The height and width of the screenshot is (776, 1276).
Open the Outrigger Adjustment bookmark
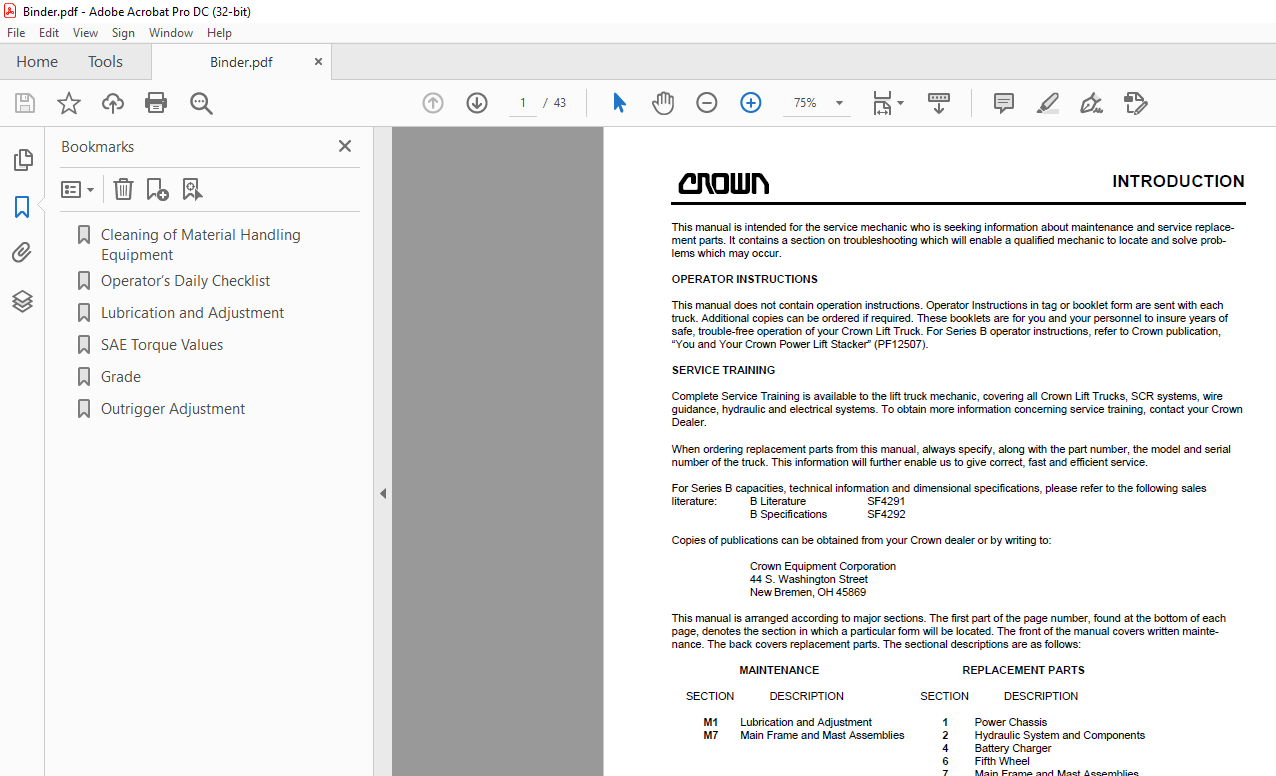click(173, 409)
